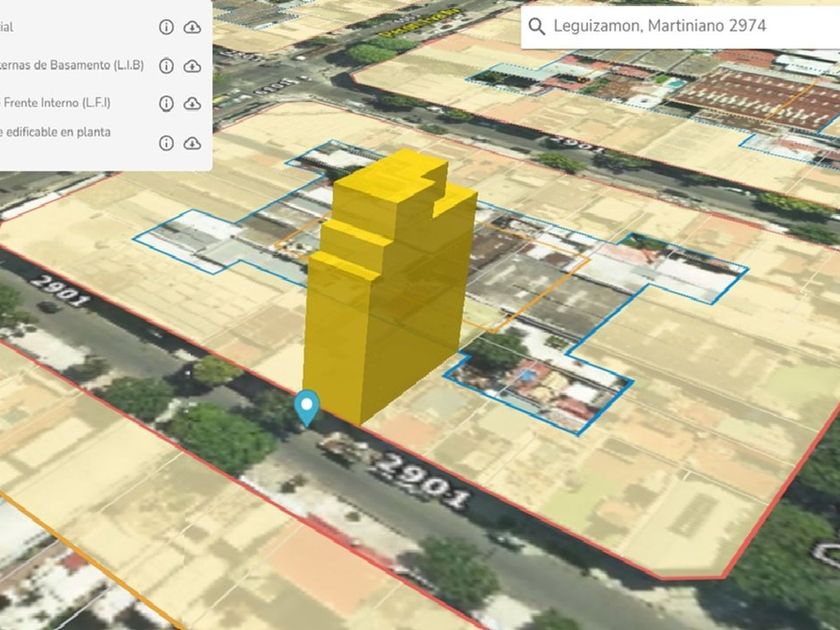This screenshot has height=630, width=840.
Task: Download the first layer via cloud icon
Action: [x=192, y=27]
